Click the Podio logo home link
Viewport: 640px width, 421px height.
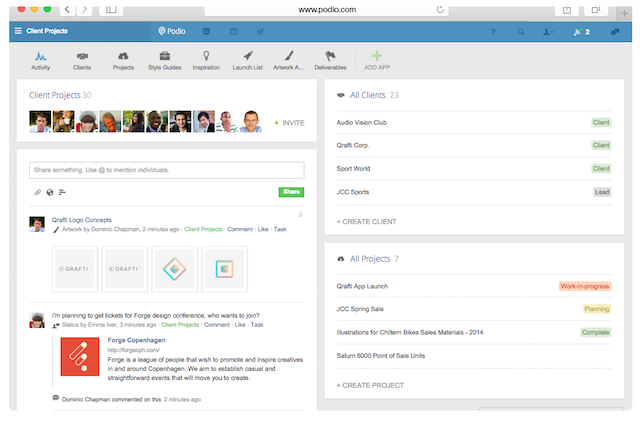click(172, 31)
